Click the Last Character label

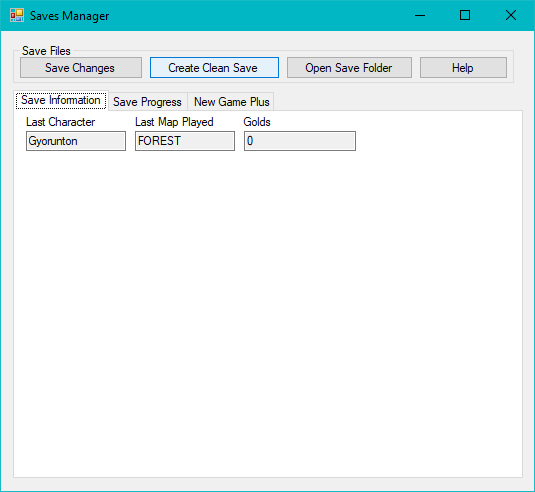tap(61, 122)
